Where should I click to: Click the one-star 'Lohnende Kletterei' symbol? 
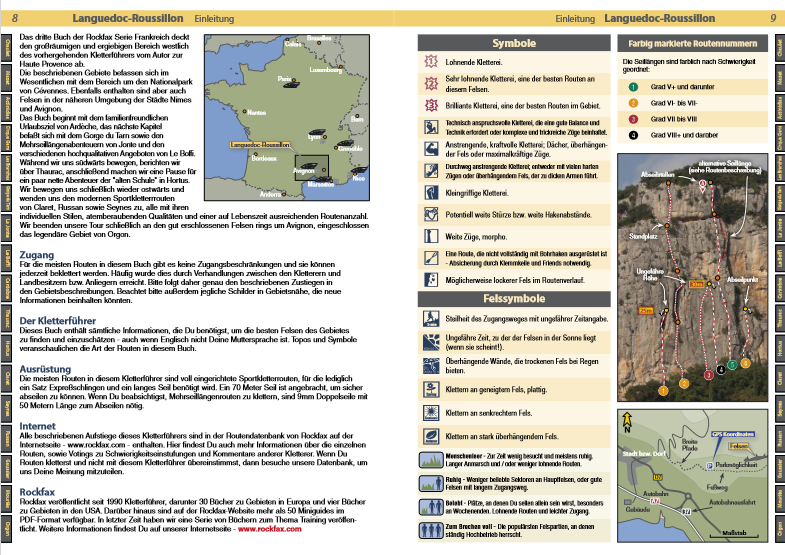click(431, 62)
